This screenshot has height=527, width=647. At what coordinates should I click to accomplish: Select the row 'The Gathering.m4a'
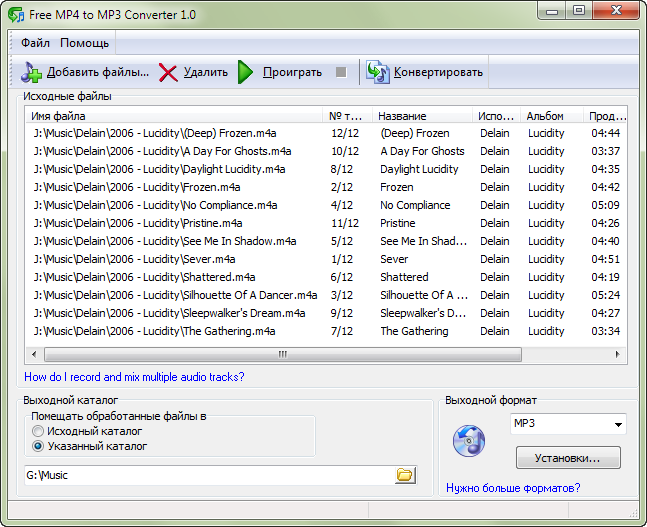326,331
